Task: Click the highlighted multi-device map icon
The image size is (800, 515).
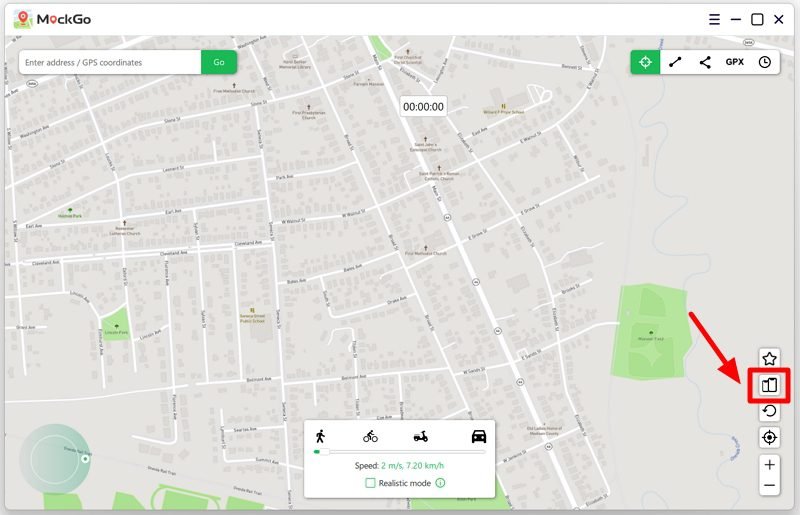Action: pyautogui.click(x=769, y=385)
